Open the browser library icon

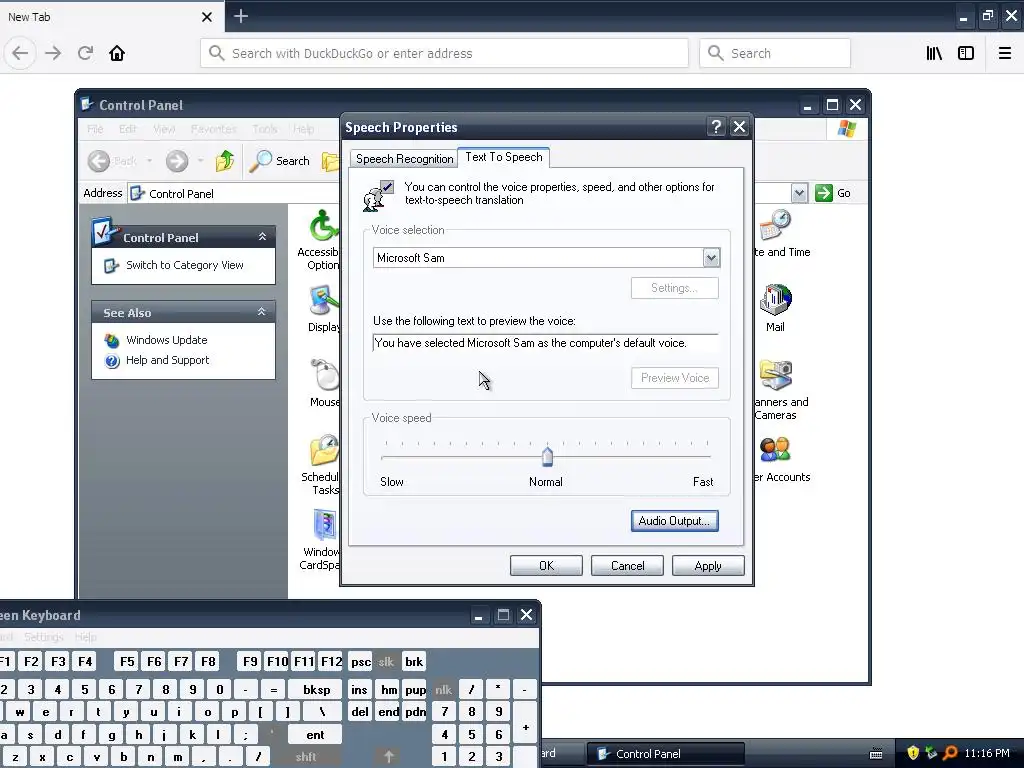(x=934, y=53)
